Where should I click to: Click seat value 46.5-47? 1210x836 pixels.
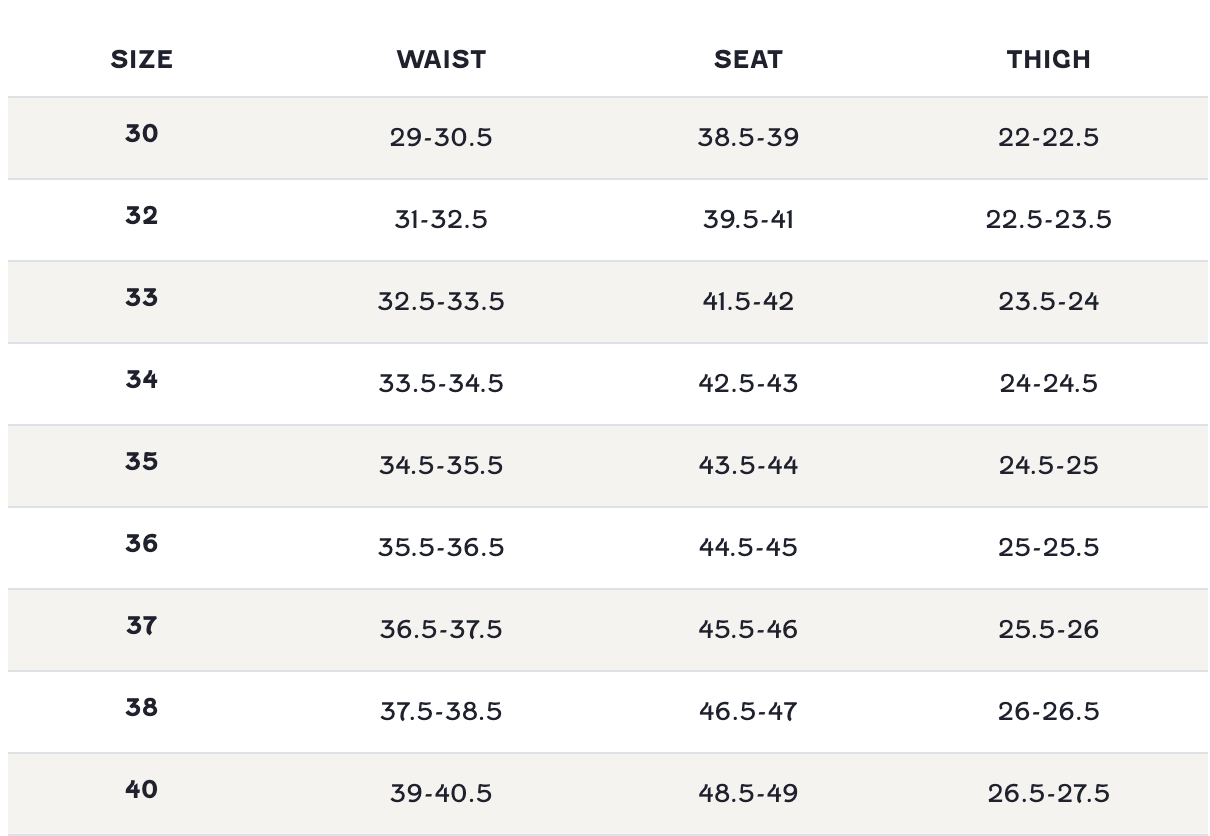tap(748, 711)
